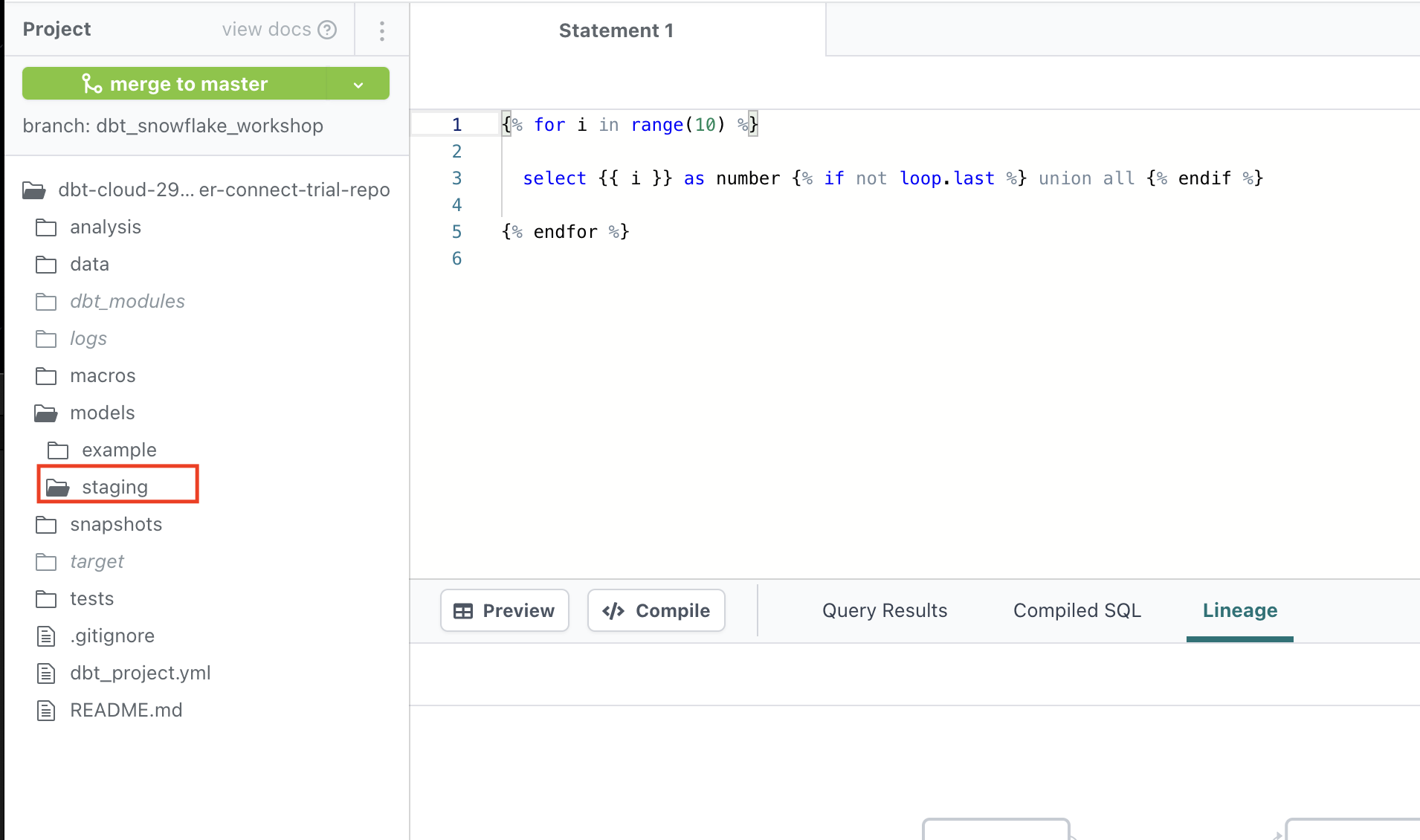1420x840 pixels.
Task: Click the view docs help icon
Action: click(x=327, y=30)
